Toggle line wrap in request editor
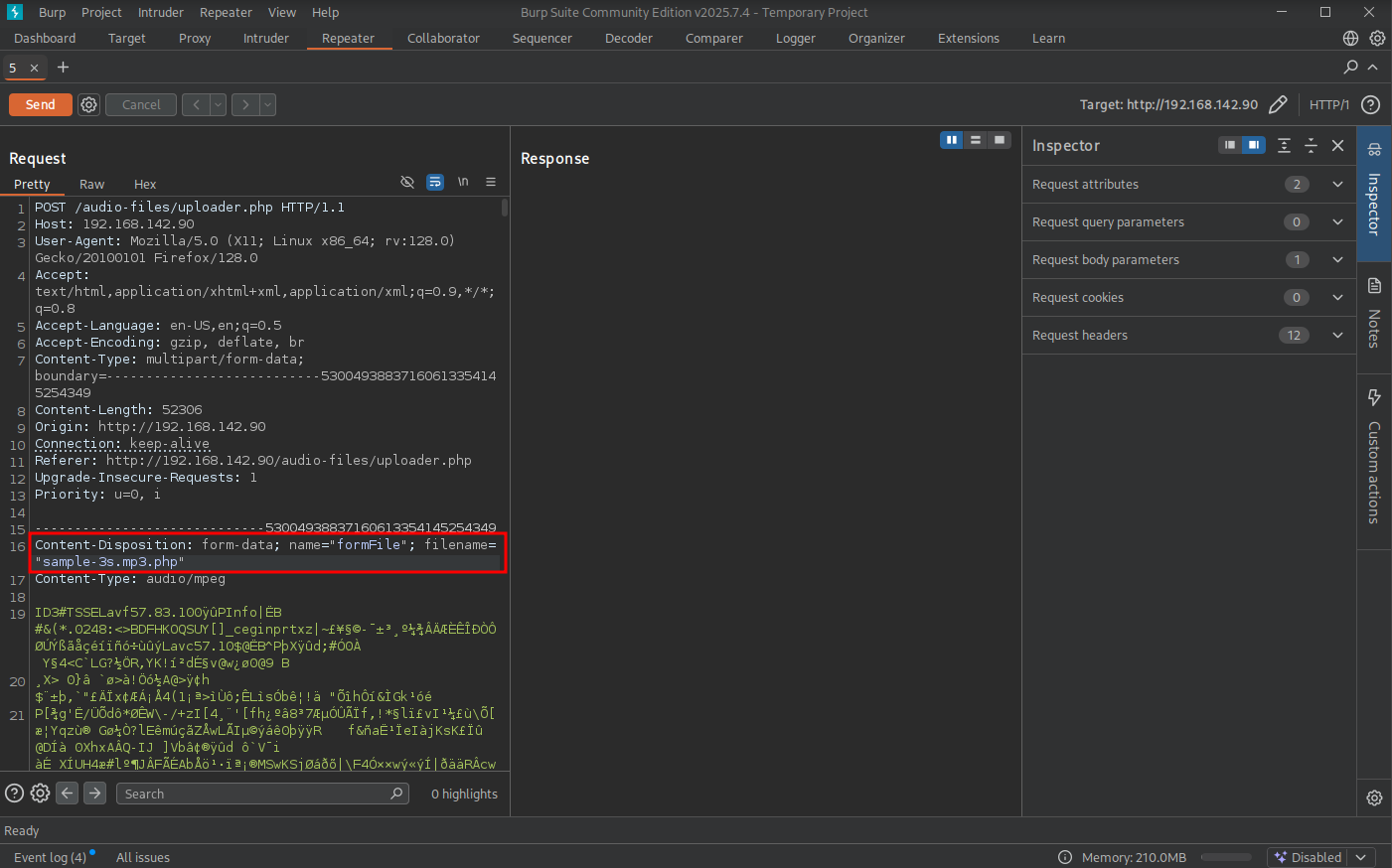The height and width of the screenshot is (868, 1392). pos(435,182)
